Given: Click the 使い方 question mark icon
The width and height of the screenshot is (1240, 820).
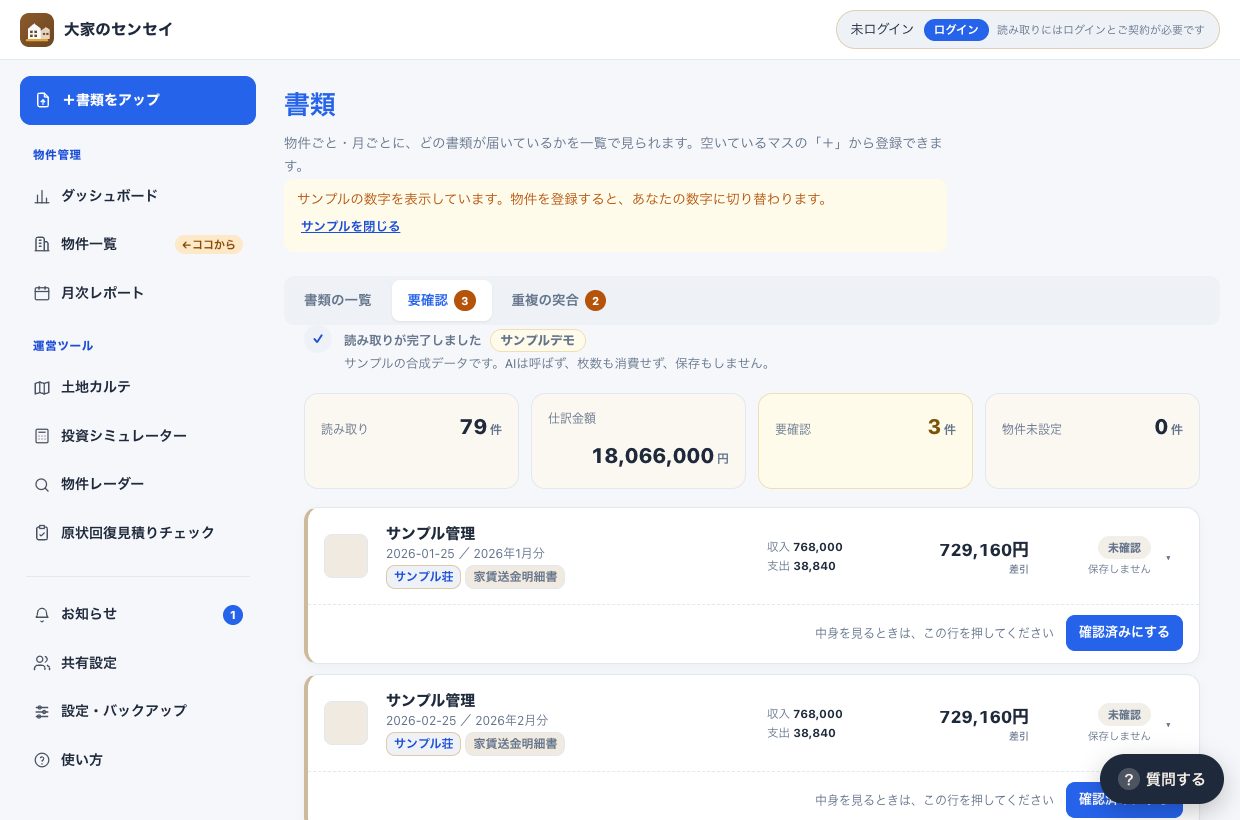Looking at the screenshot, I should (x=42, y=760).
